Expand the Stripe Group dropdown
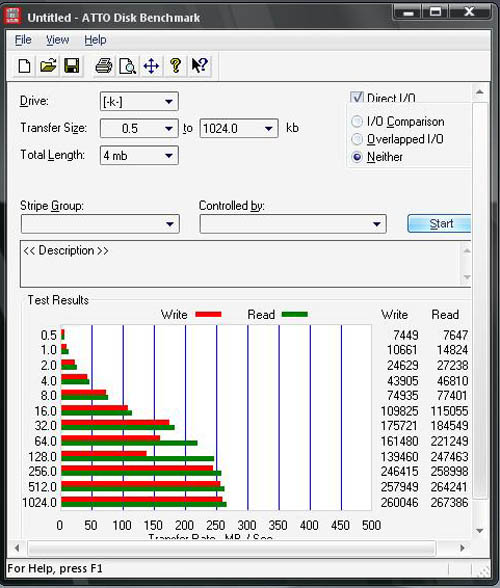500x588 pixels. tap(170, 224)
